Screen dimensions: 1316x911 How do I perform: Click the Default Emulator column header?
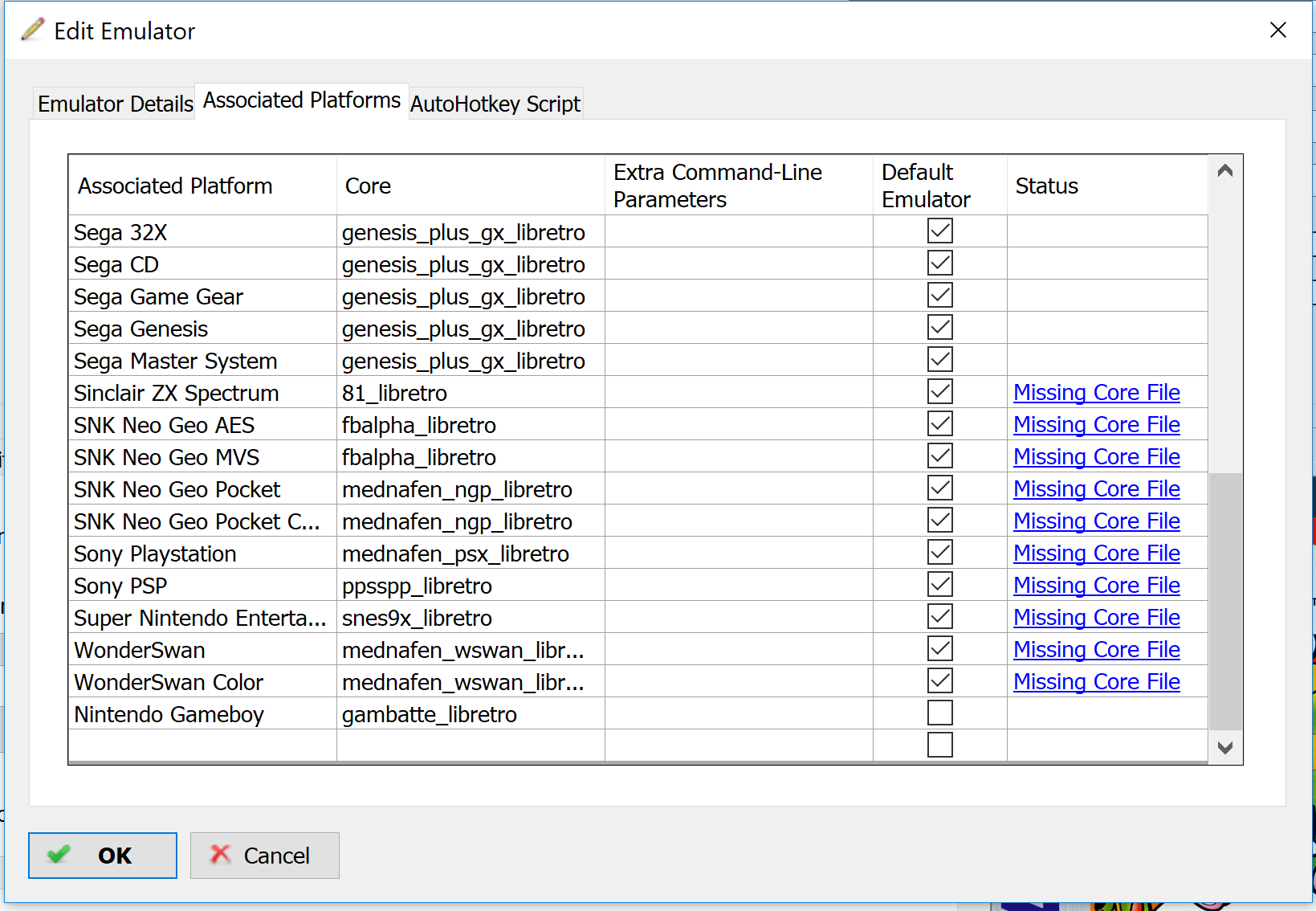(940, 186)
